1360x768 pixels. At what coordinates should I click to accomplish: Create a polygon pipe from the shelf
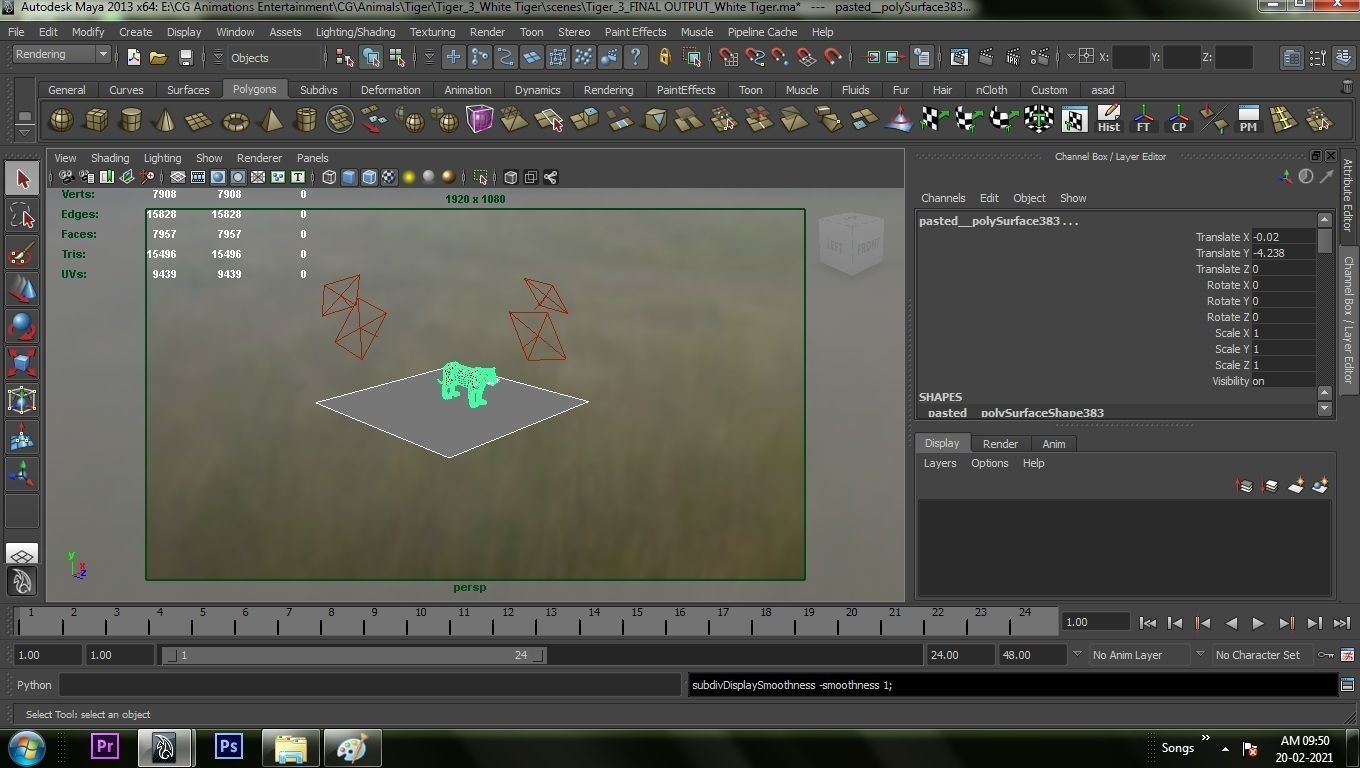305,120
